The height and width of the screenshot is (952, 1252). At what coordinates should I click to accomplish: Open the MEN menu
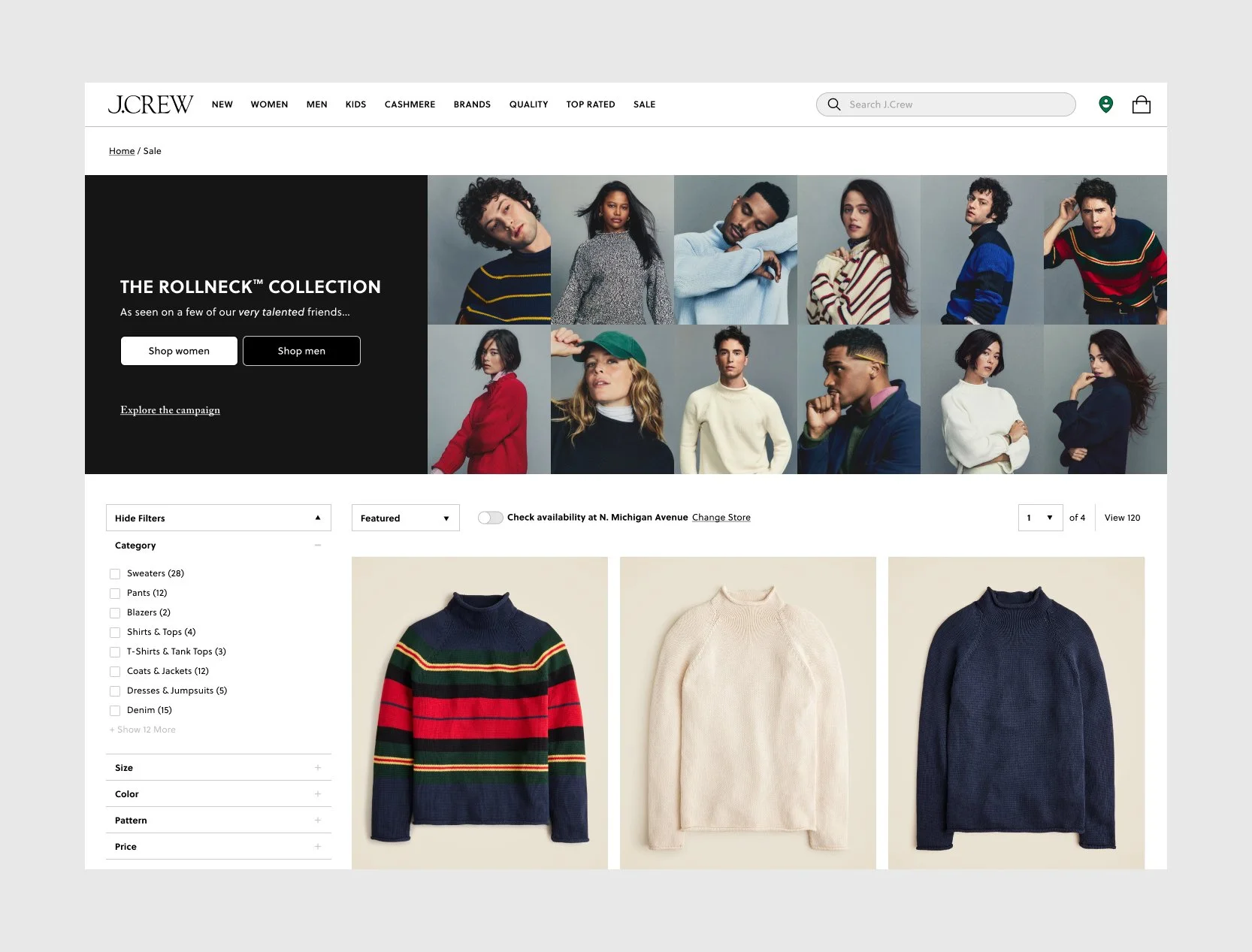pyautogui.click(x=316, y=104)
